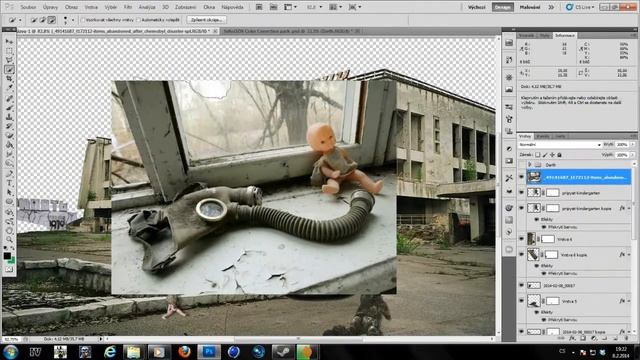Select the Eyedropper tool
The height and width of the screenshot is (360, 640).
(x=9, y=88)
